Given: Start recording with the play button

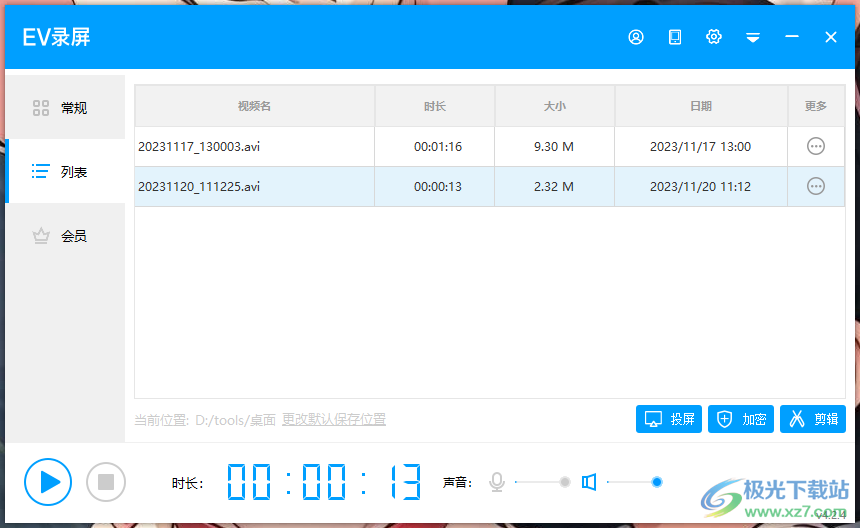Looking at the screenshot, I should point(48,482).
